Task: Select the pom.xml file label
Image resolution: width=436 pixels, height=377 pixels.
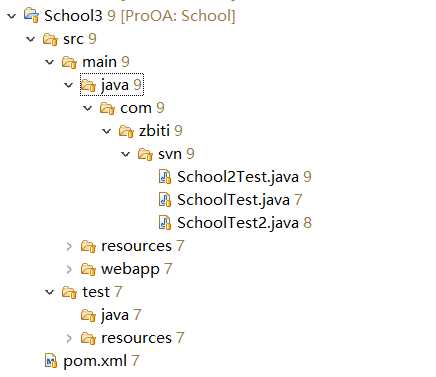Action: 95,361
